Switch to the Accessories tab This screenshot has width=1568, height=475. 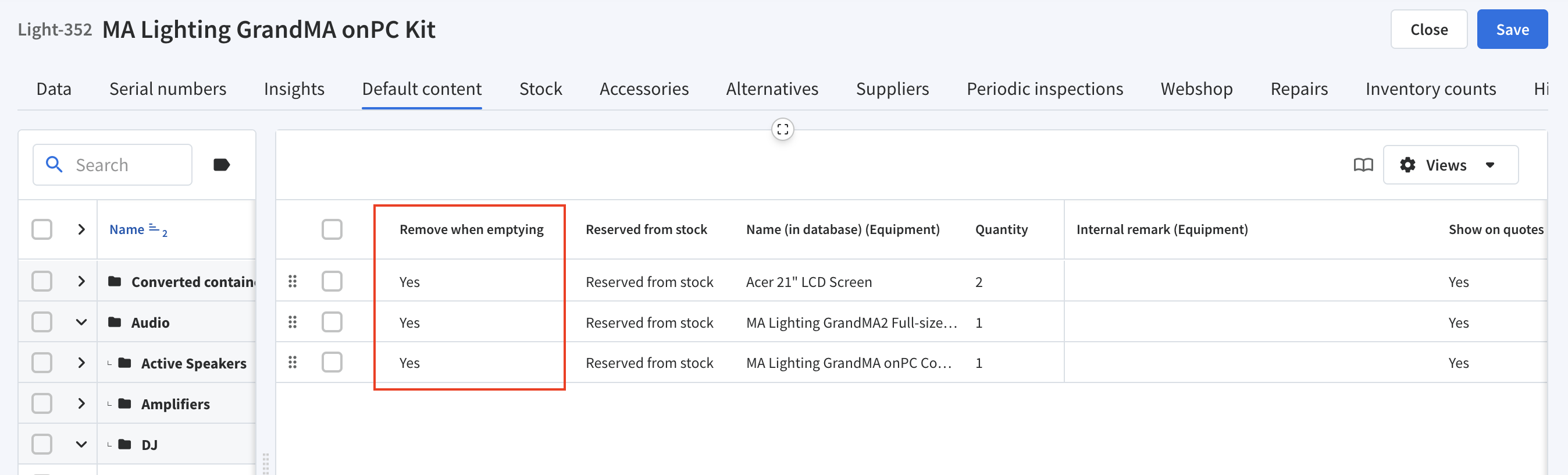pos(644,89)
